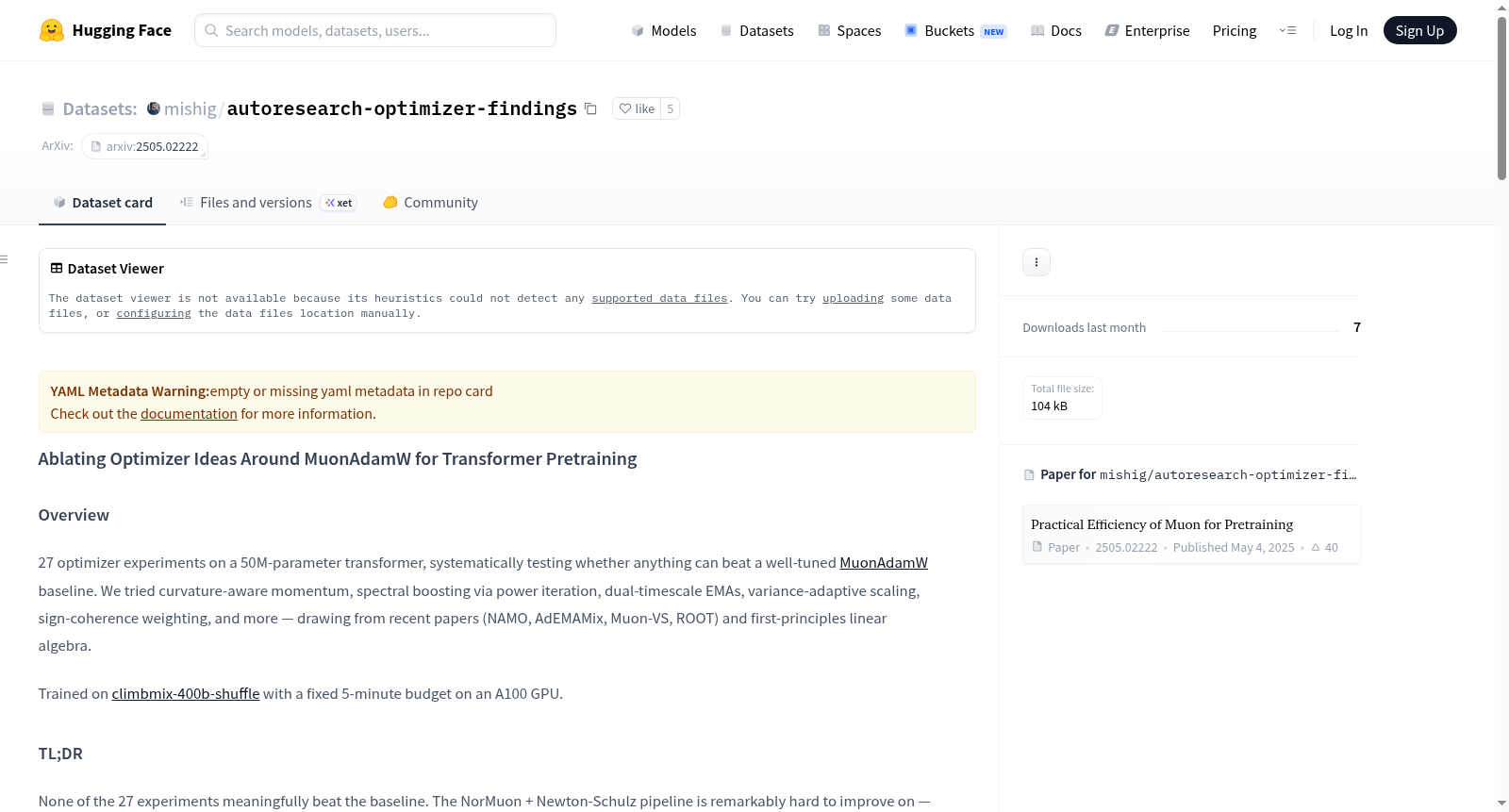Switch to the Community tab

pyautogui.click(x=431, y=203)
